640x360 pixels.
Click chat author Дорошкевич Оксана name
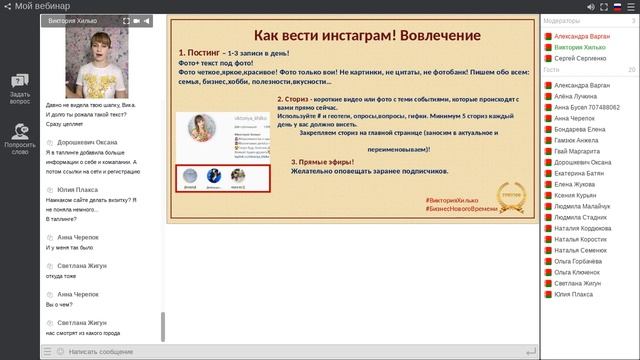(87, 142)
